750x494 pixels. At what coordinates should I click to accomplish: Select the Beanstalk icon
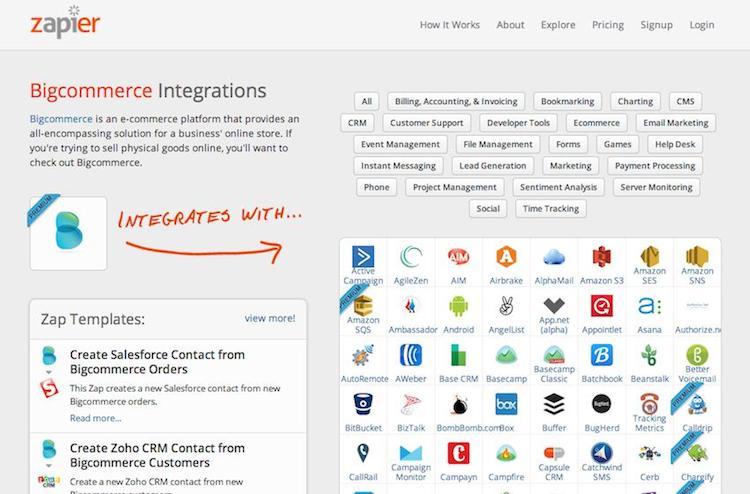tap(650, 355)
